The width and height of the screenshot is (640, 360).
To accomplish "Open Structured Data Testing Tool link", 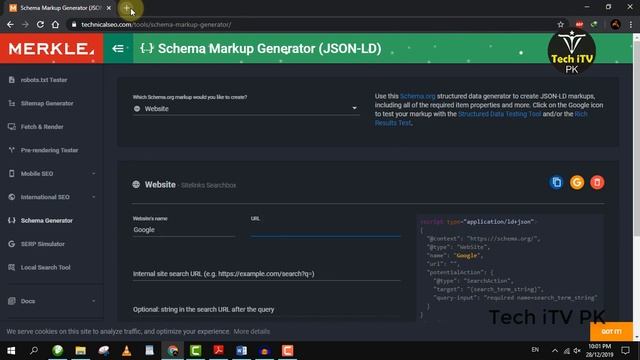I will pyautogui.click(x=499, y=114).
